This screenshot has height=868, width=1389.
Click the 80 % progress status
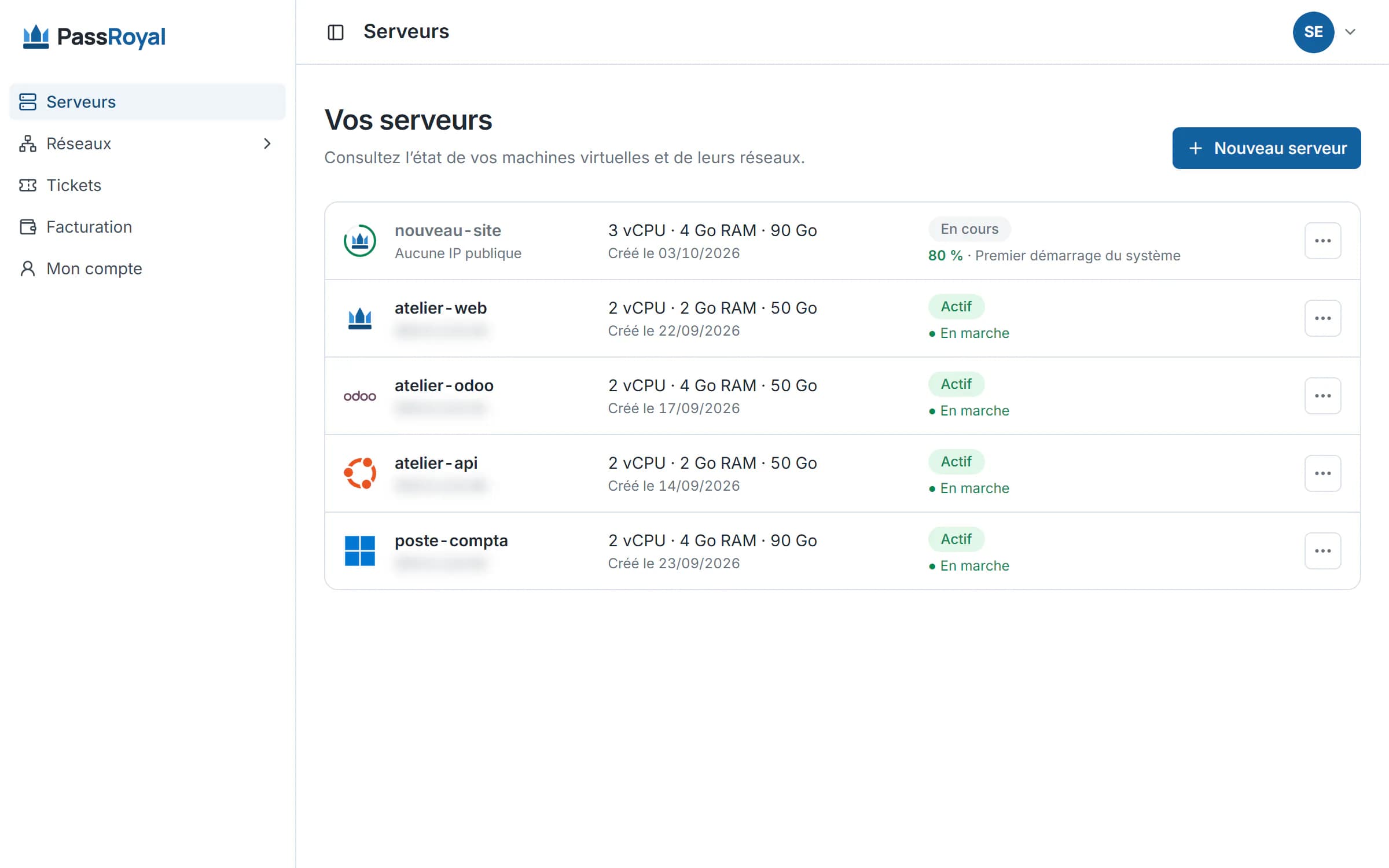[x=946, y=256]
